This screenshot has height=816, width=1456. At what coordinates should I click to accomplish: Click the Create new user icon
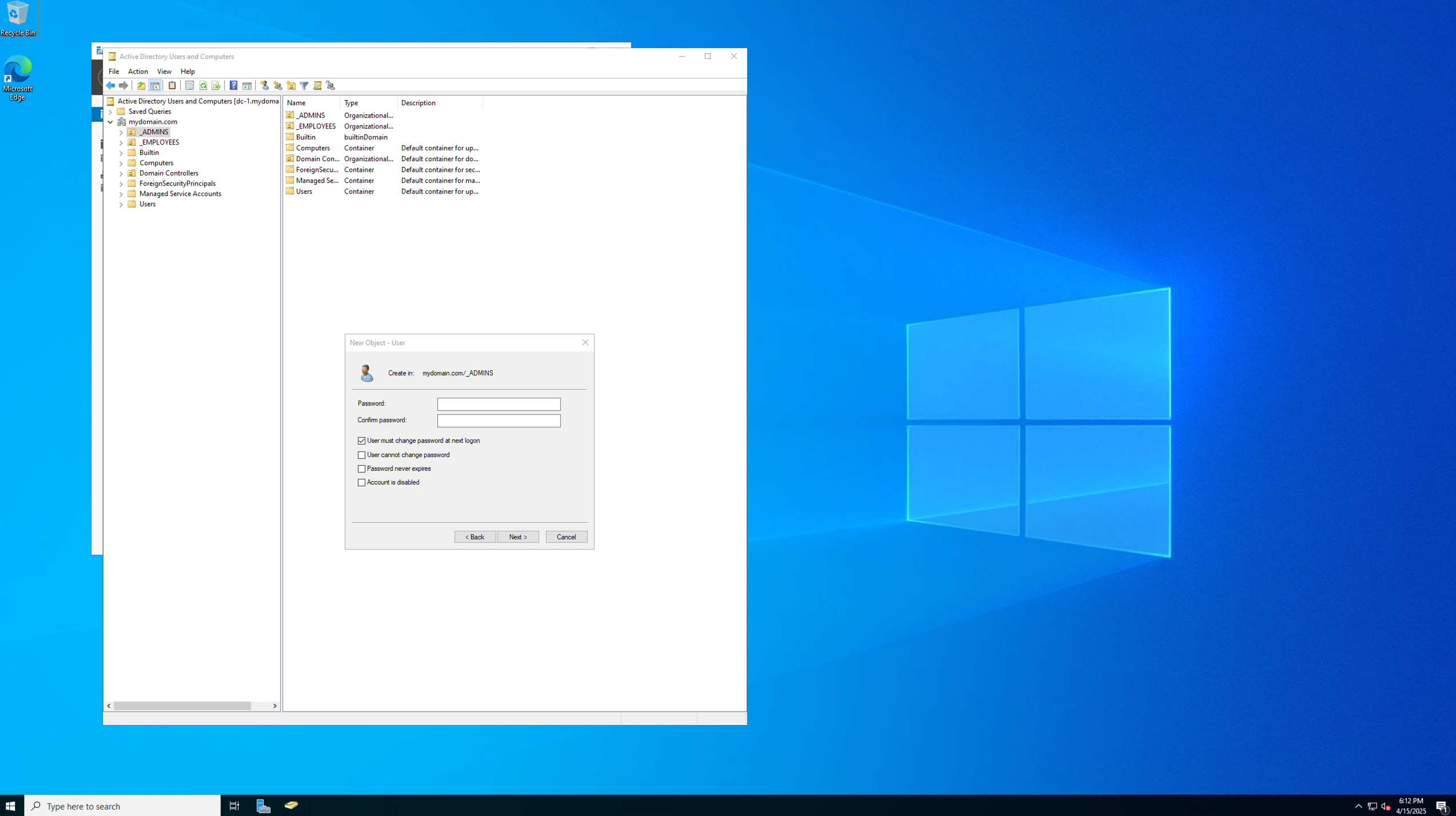coord(265,86)
